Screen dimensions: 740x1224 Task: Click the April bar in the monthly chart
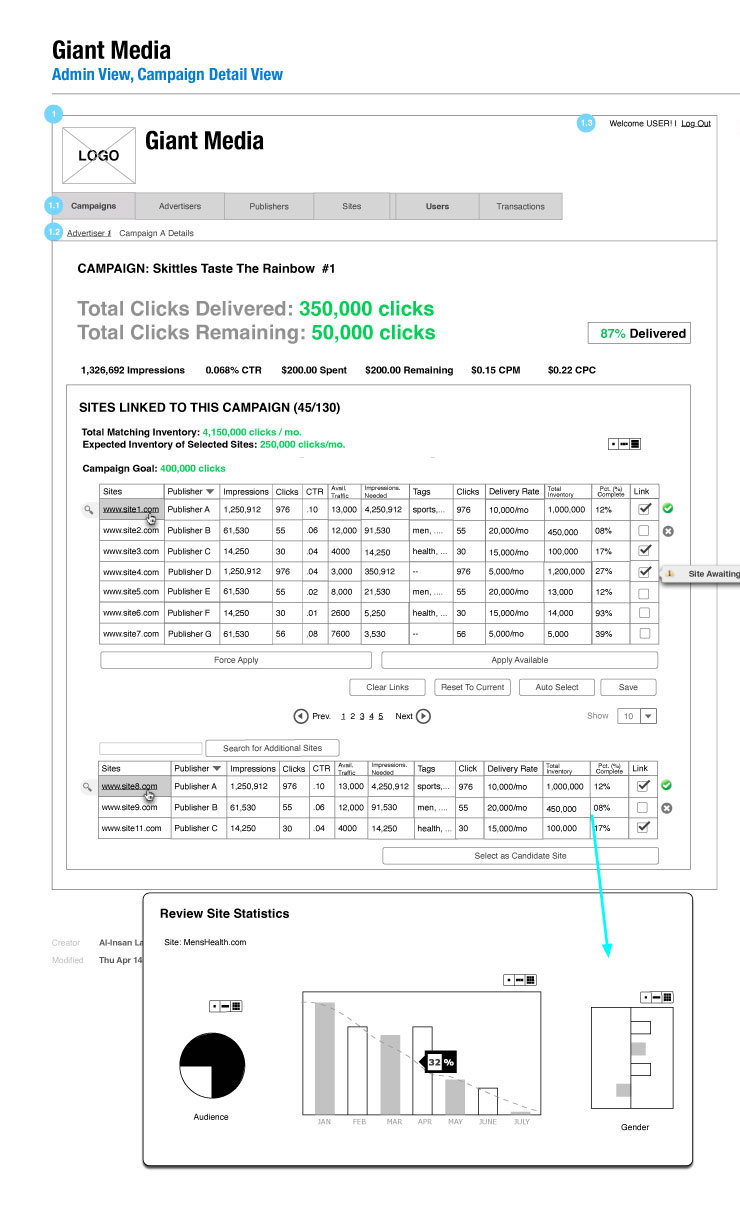click(422, 1070)
